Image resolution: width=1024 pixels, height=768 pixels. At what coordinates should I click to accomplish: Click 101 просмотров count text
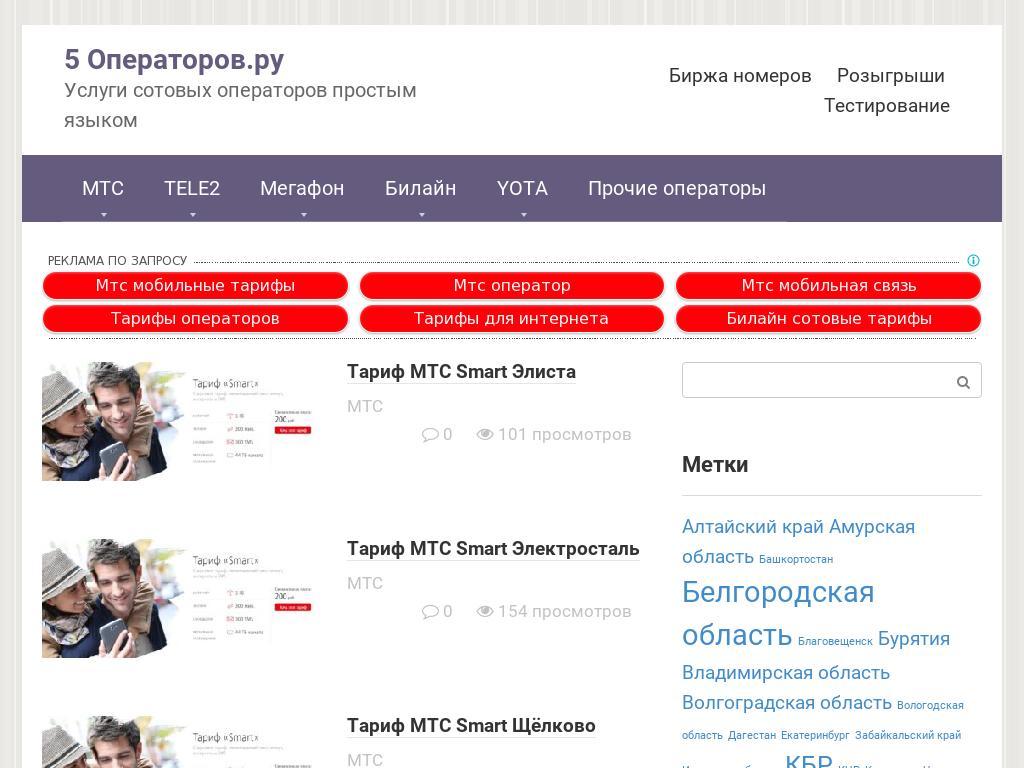564,434
